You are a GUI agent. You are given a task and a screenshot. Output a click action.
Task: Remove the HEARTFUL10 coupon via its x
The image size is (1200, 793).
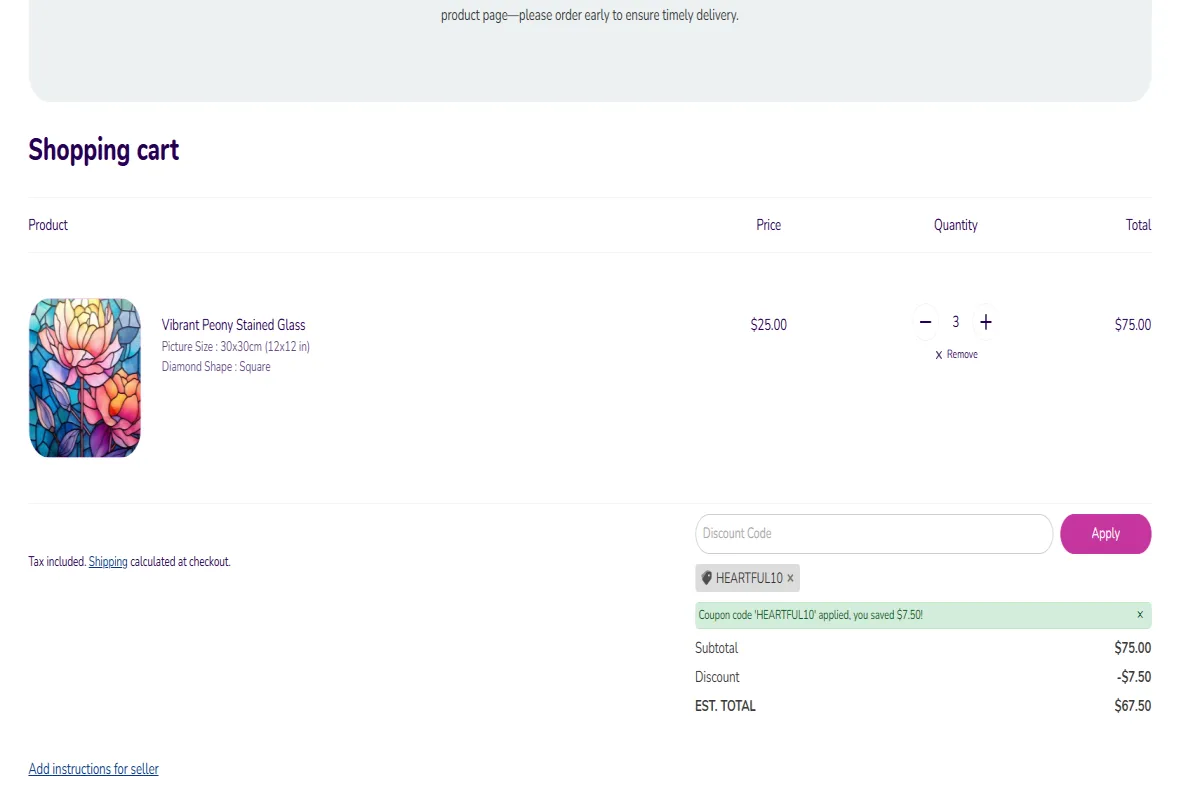point(790,578)
